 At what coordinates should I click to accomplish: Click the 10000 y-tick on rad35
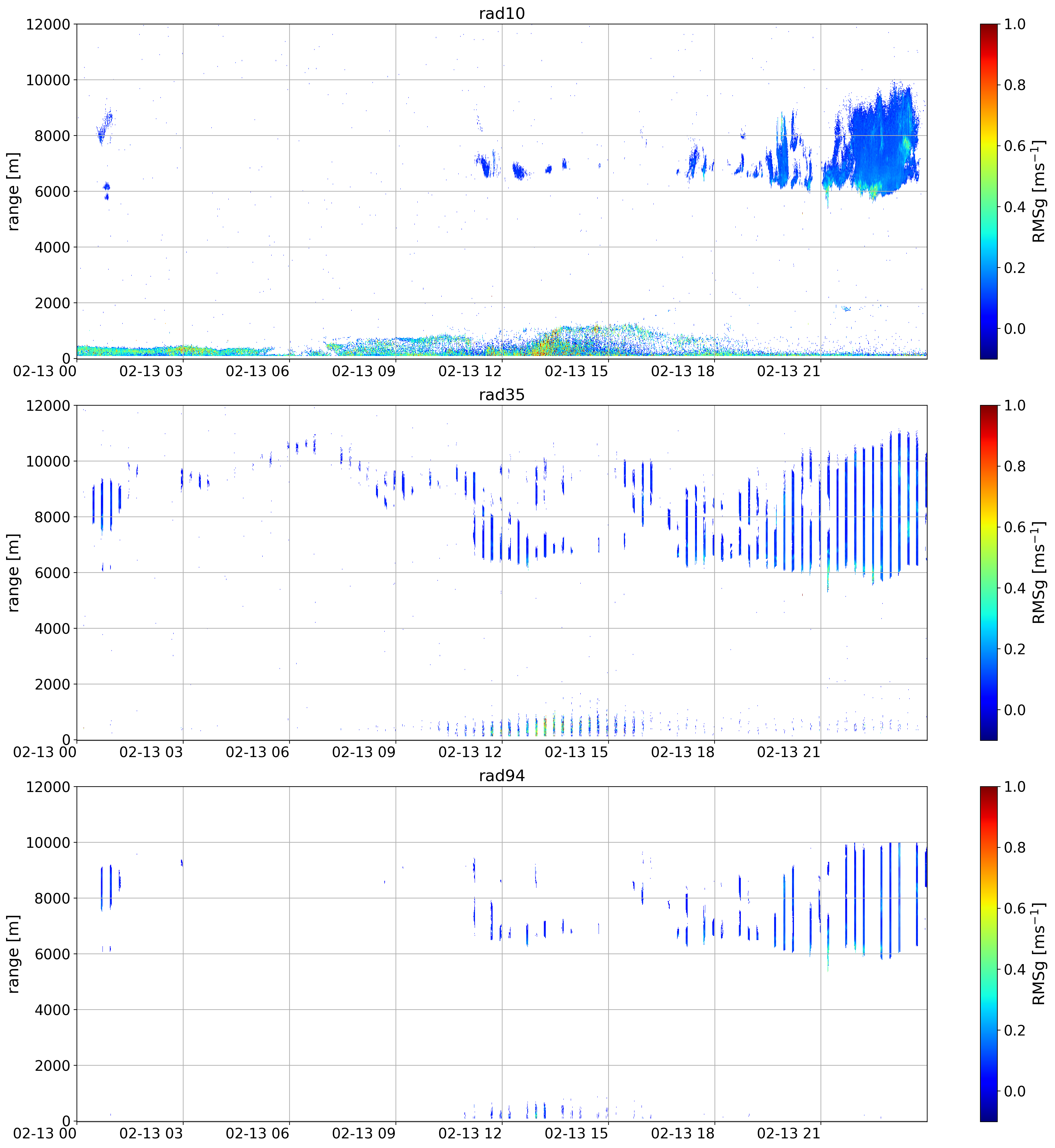click(x=48, y=461)
